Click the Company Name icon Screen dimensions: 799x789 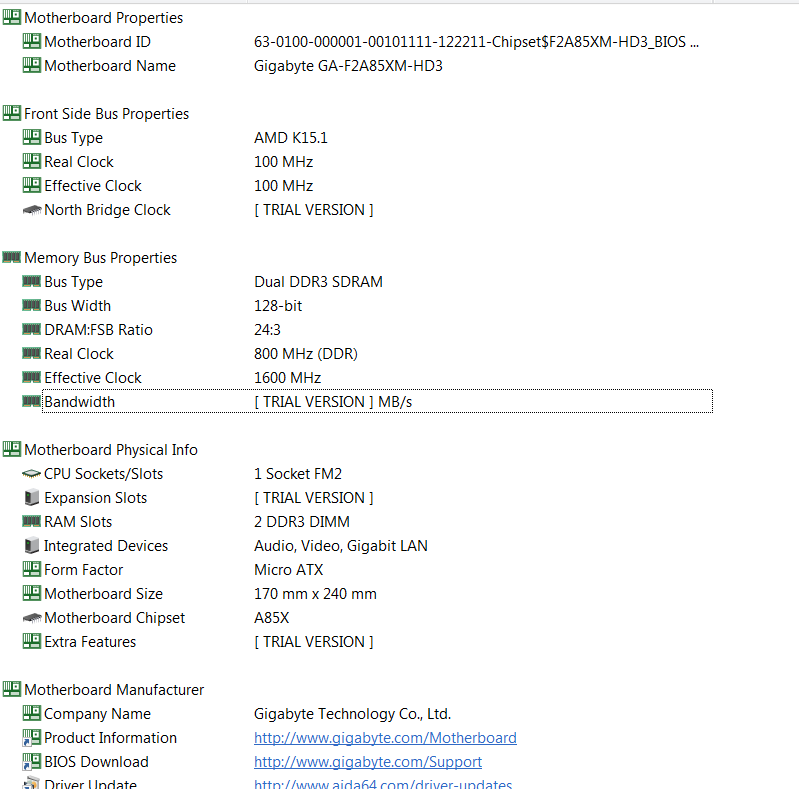click(x=32, y=713)
